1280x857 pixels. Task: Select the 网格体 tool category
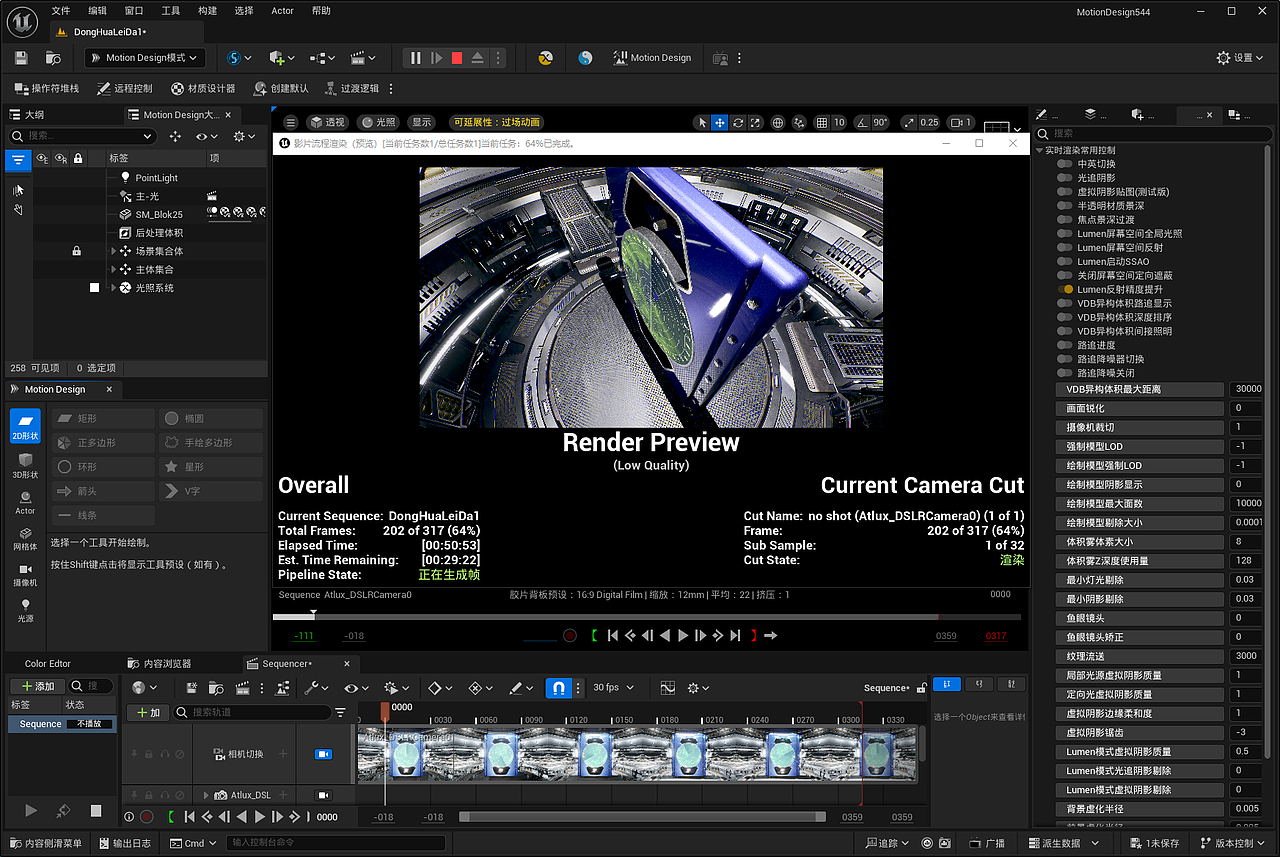pos(25,537)
